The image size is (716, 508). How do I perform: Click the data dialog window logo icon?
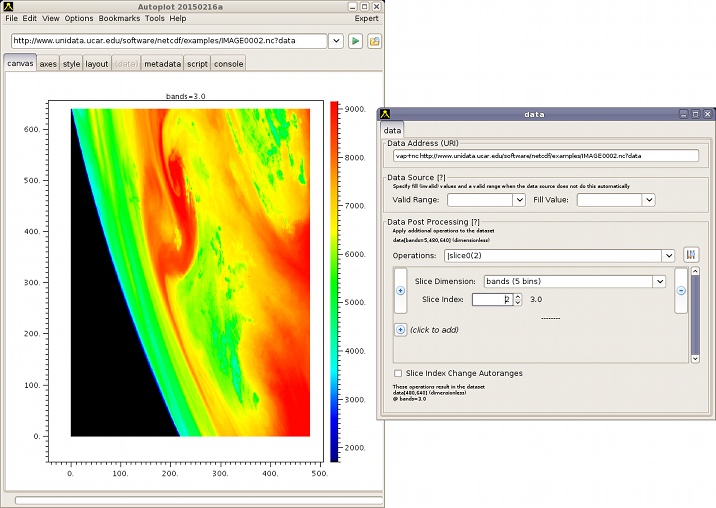pyautogui.click(x=384, y=114)
